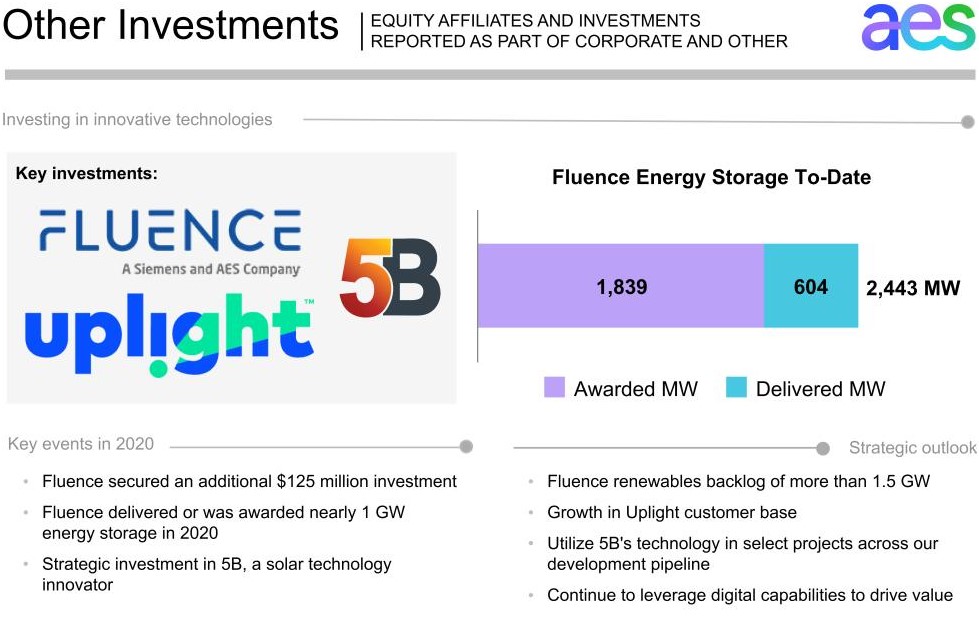Image resolution: width=979 pixels, height=623 pixels.
Task: Click the 'Investing in innovative technologies' heading
Action: click(137, 120)
